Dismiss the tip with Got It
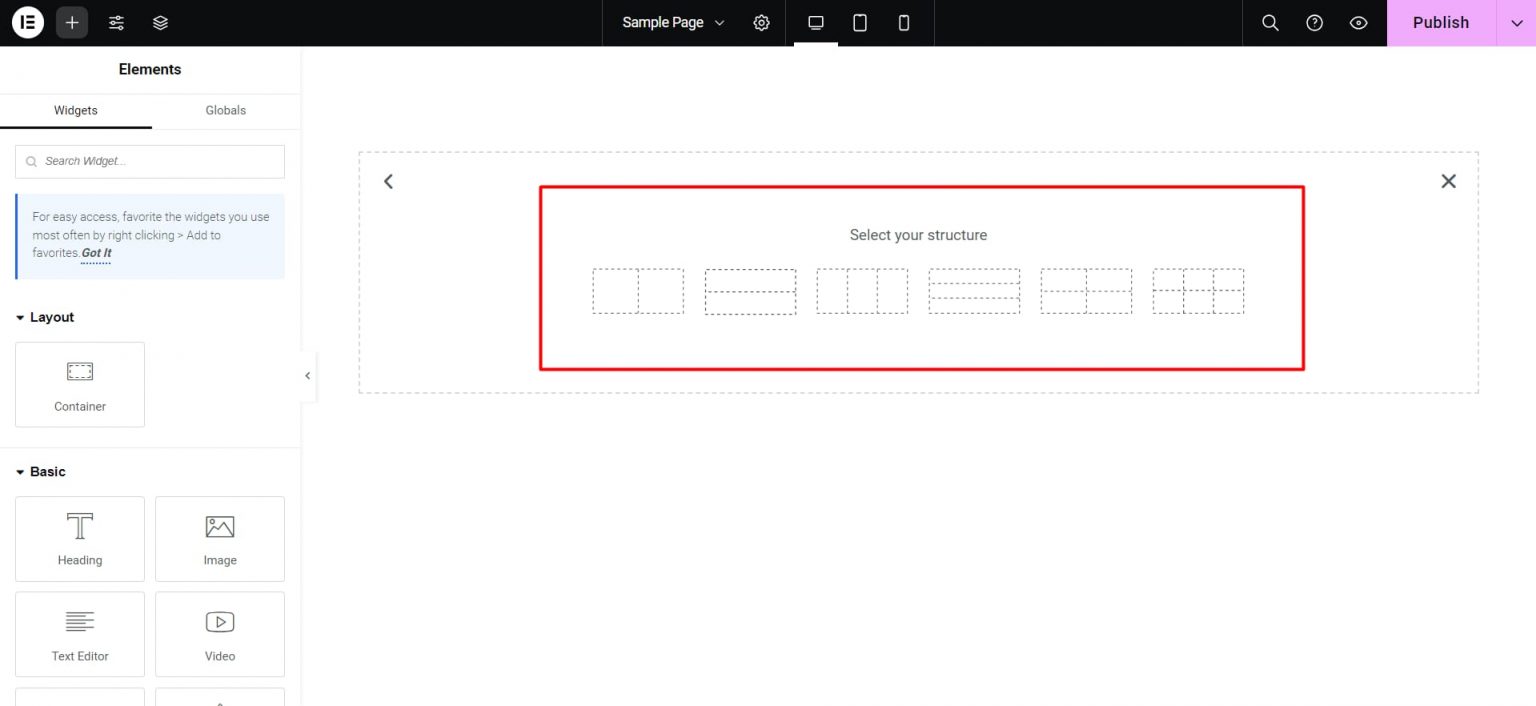Image resolution: width=1536 pixels, height=706 pixels. point(96,253)
